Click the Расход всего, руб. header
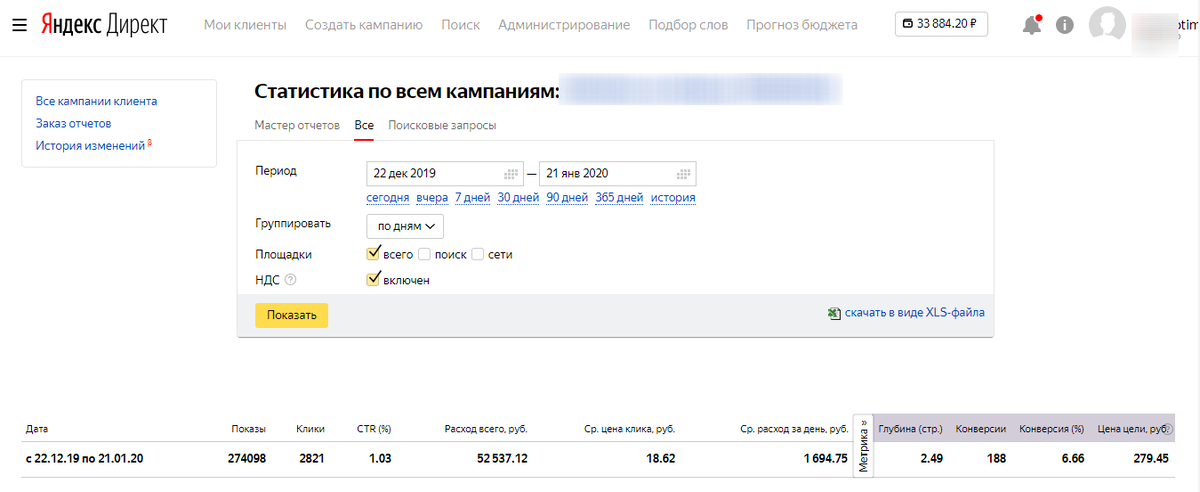The width and height of the screenshot is (1200, 492). click(486, 430)
